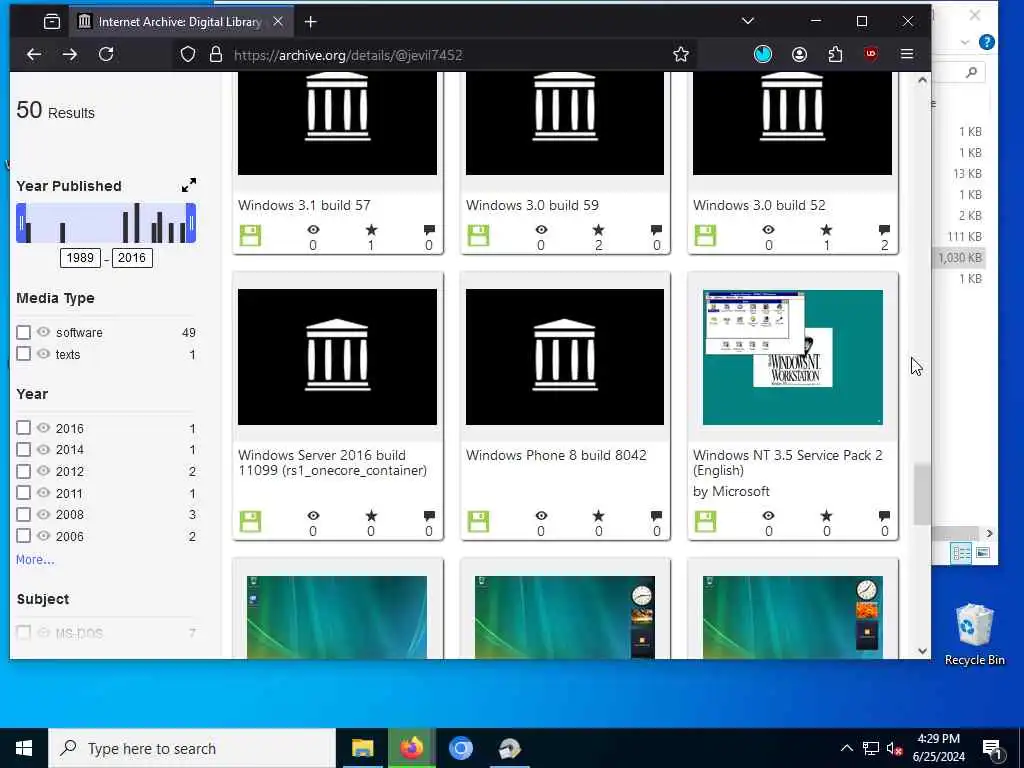Check the software media type filter

24,332
